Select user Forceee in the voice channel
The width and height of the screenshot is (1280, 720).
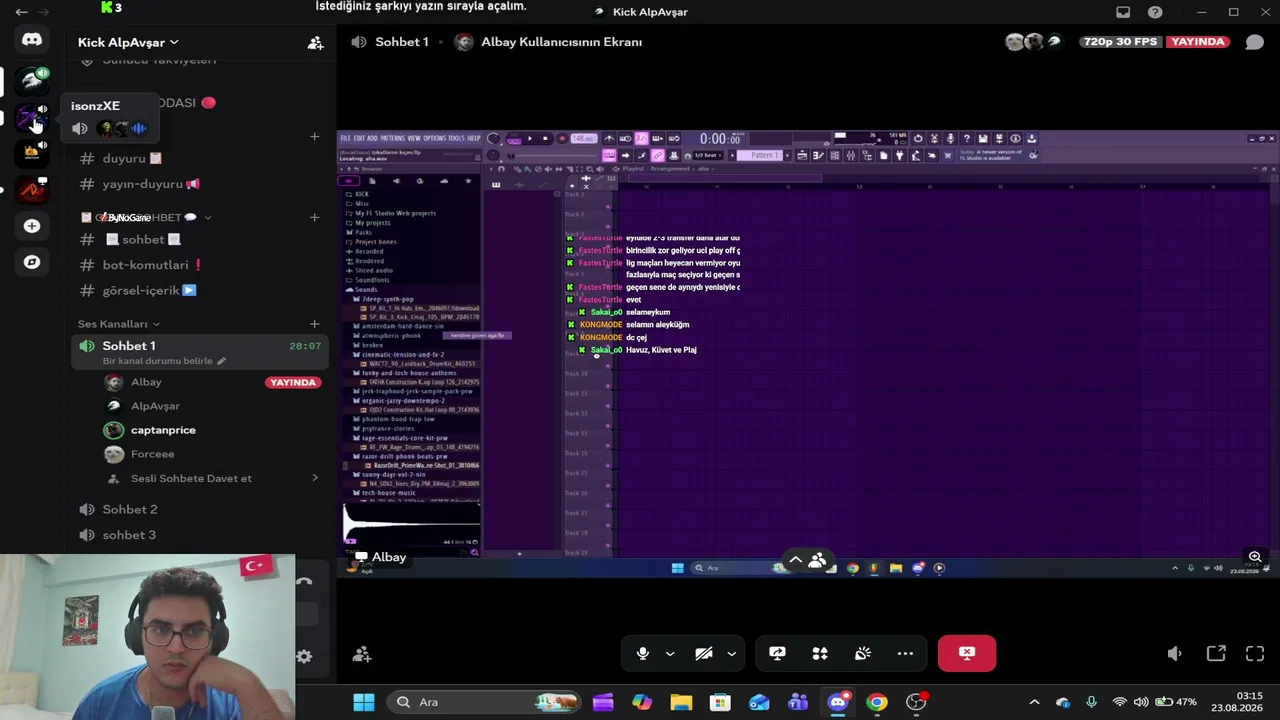coord(210,454)
